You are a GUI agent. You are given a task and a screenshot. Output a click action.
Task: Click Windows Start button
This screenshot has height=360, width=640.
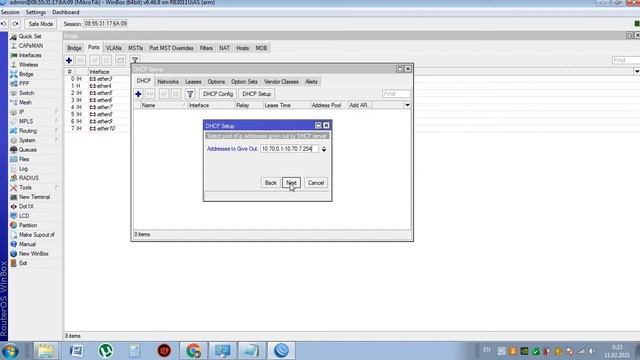point(10,351)
